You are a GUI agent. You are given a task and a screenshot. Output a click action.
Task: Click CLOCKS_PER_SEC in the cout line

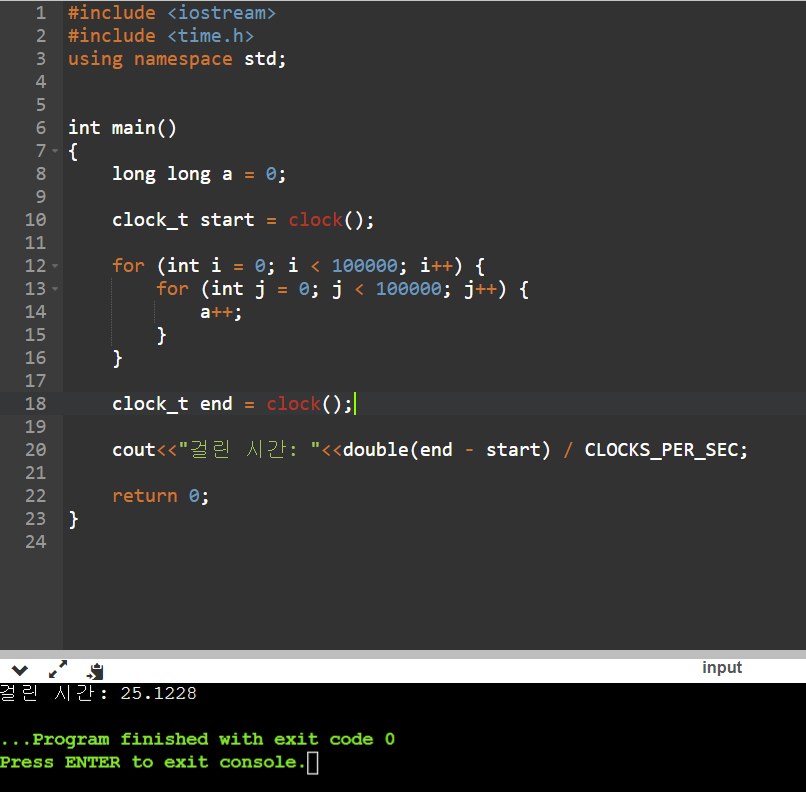coord(661,450)
